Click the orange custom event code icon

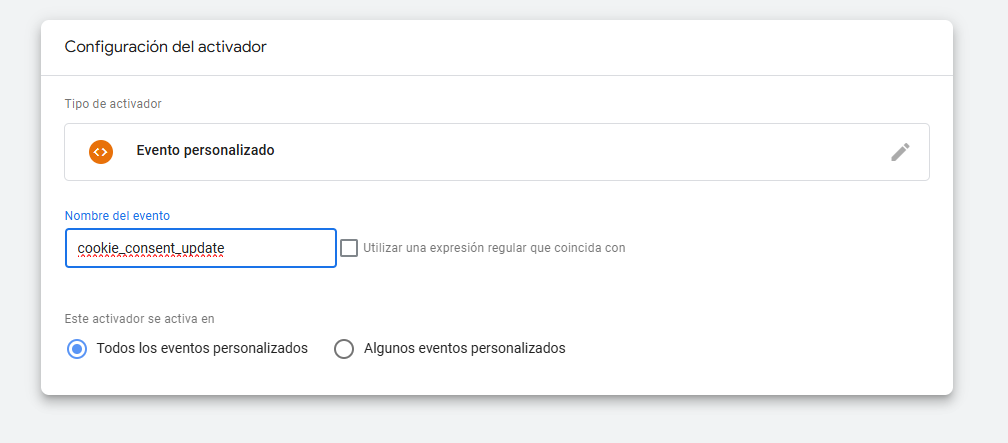[101, 152]
